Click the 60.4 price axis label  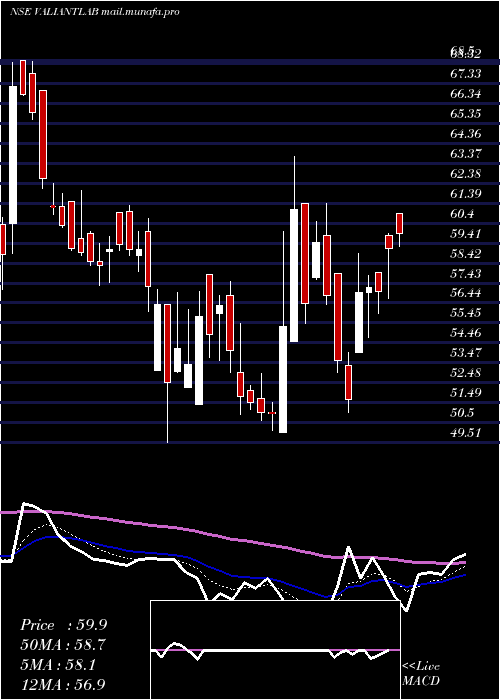coord(462,213)
